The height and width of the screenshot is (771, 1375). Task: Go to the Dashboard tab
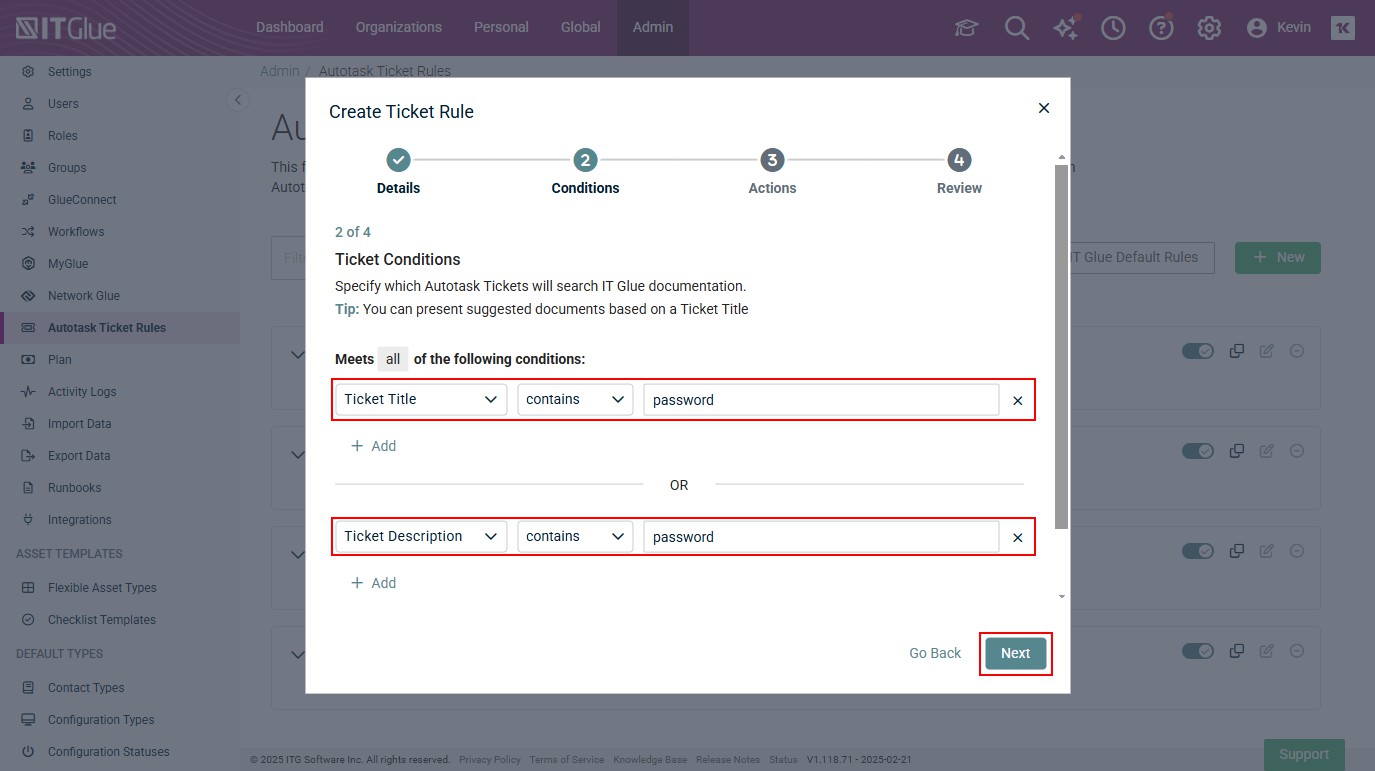point(290,28)
